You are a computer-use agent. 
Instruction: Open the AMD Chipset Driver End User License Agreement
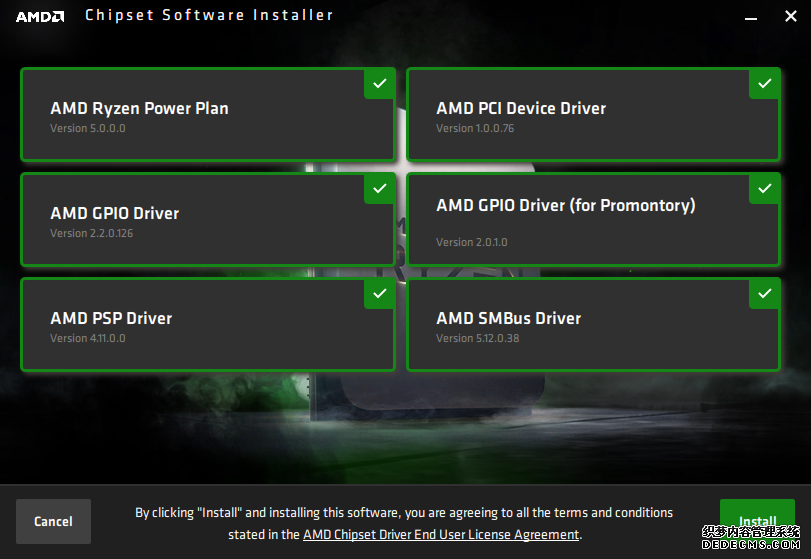tap(441, 534)
